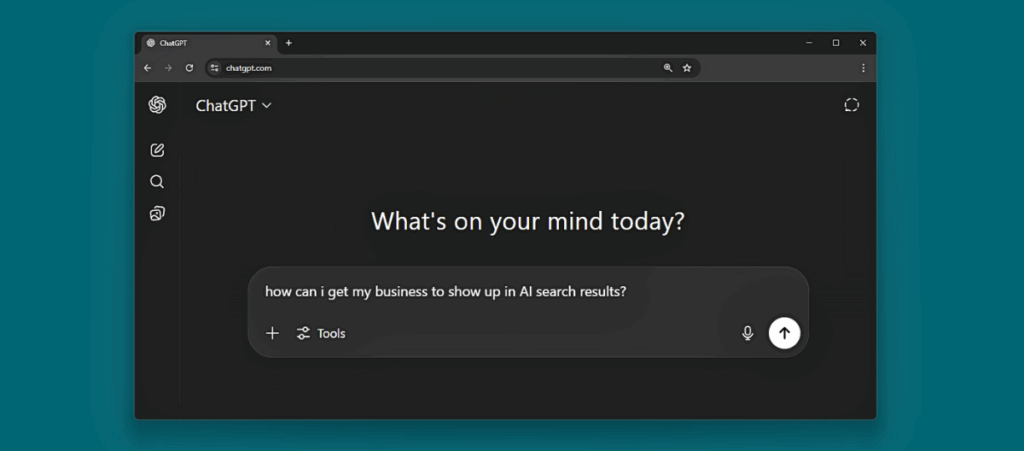Focus the chatgpt.com address bar
The image size is (1024, 451).
point(453,68)
